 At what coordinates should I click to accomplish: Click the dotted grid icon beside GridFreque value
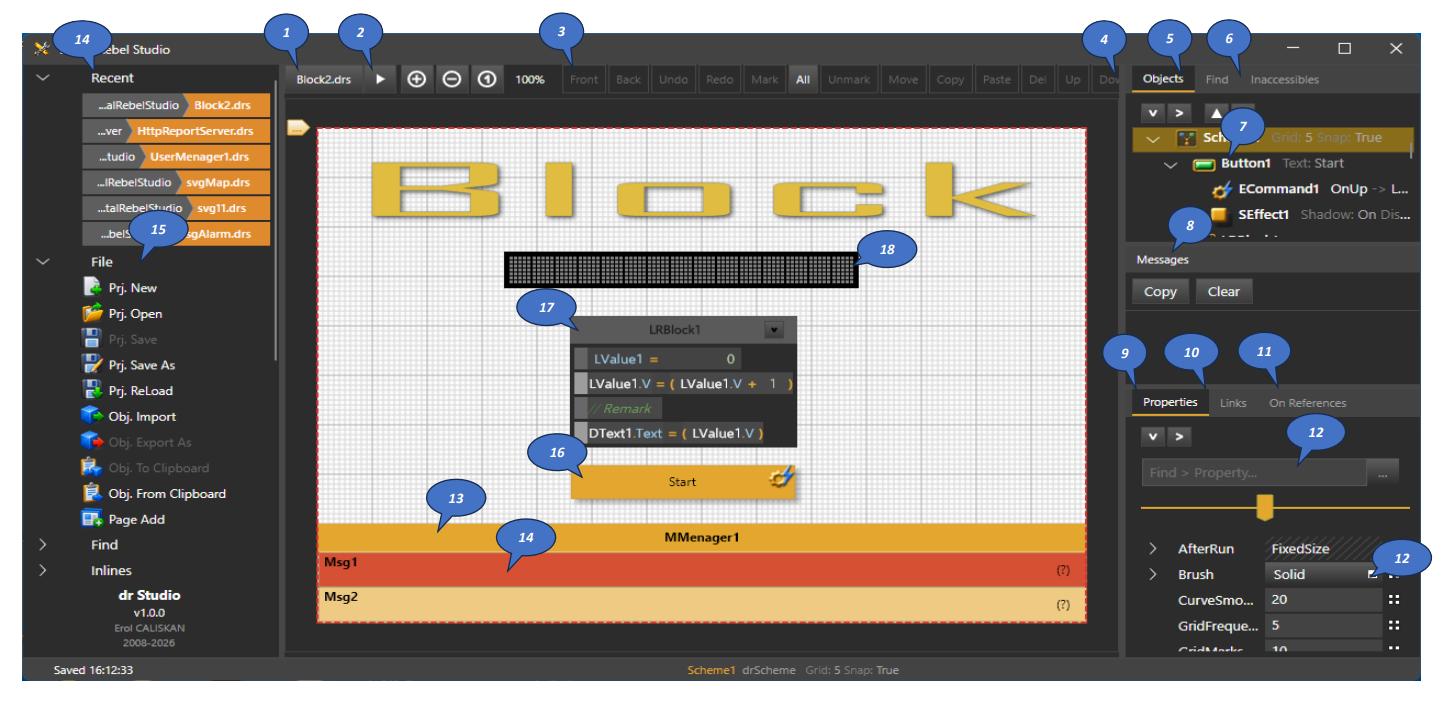[1393, 626]
